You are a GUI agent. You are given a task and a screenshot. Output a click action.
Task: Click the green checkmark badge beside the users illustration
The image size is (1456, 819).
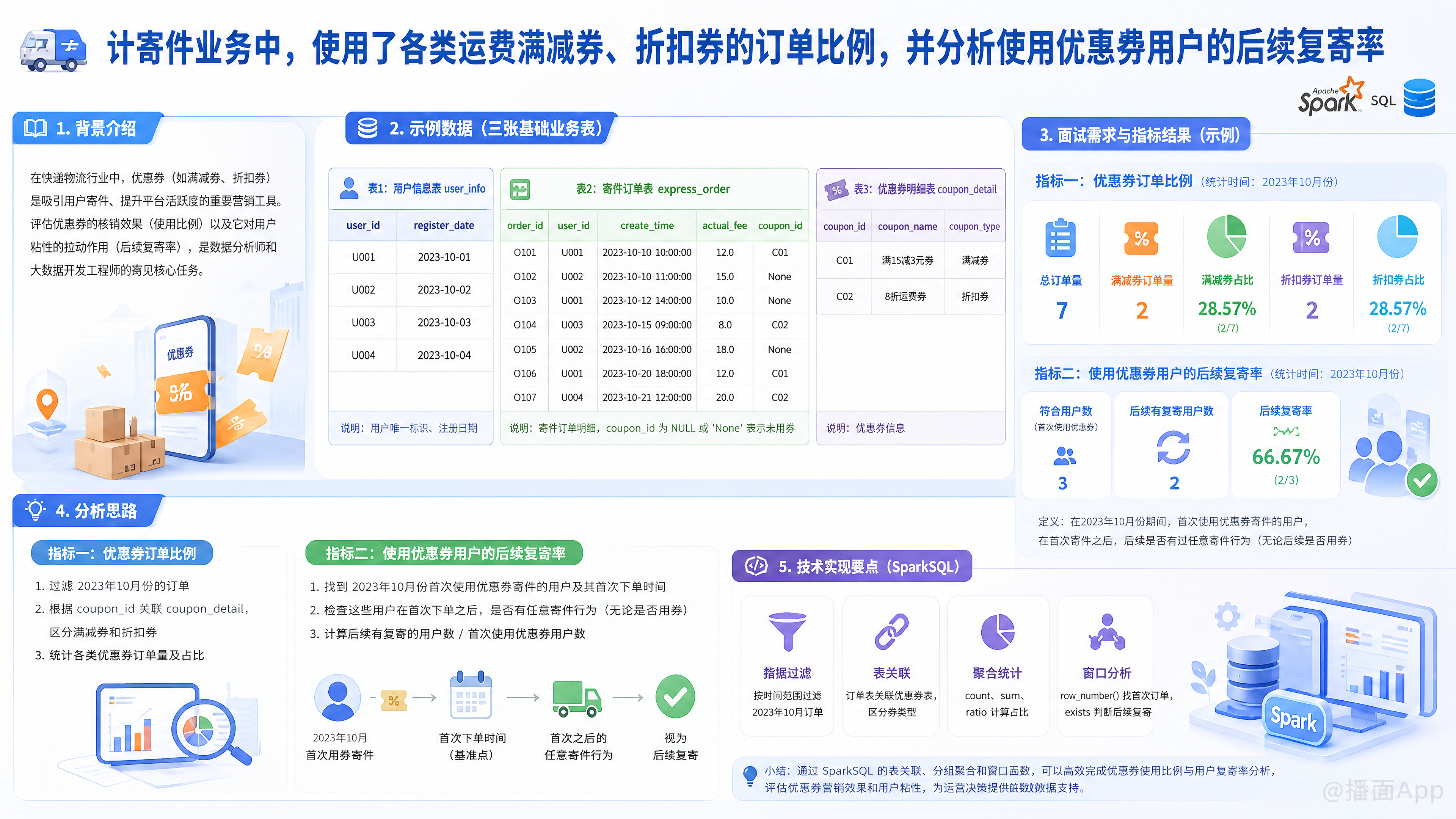[1422, 480]
